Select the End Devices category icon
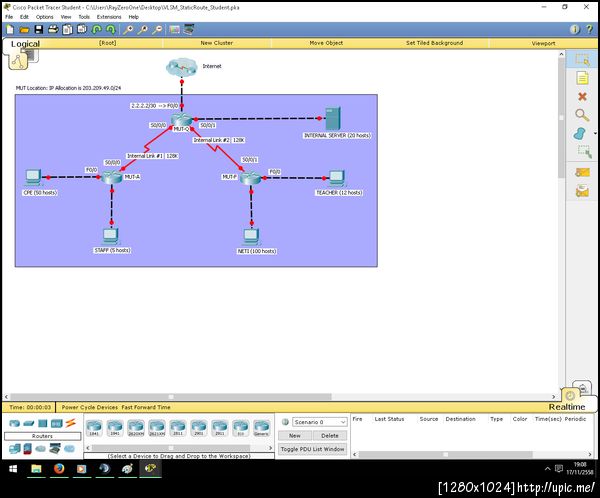Screen dimensions: 600x498 tap(15, 449)
